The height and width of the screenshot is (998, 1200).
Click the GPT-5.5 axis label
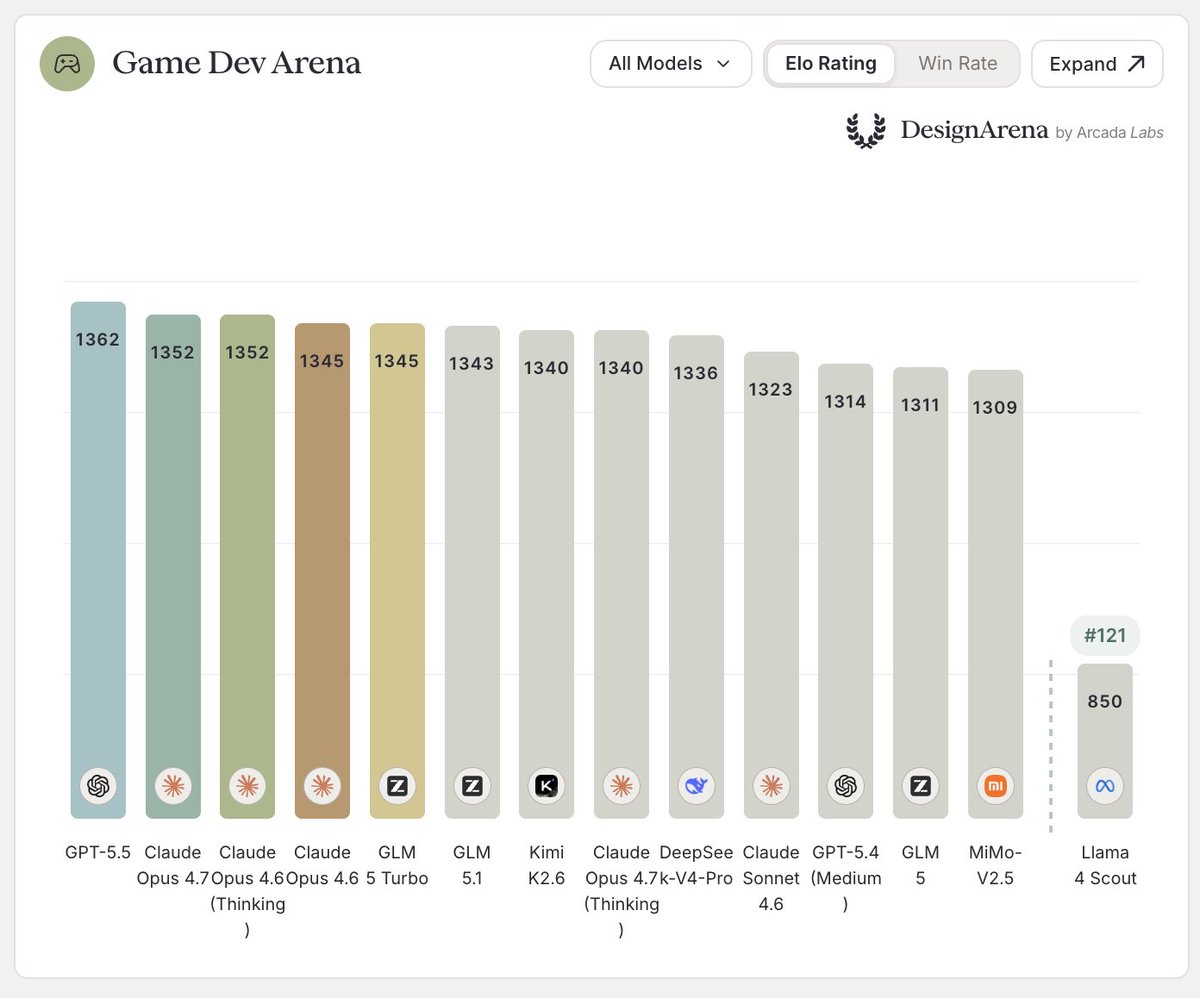[x=98, y=853]
